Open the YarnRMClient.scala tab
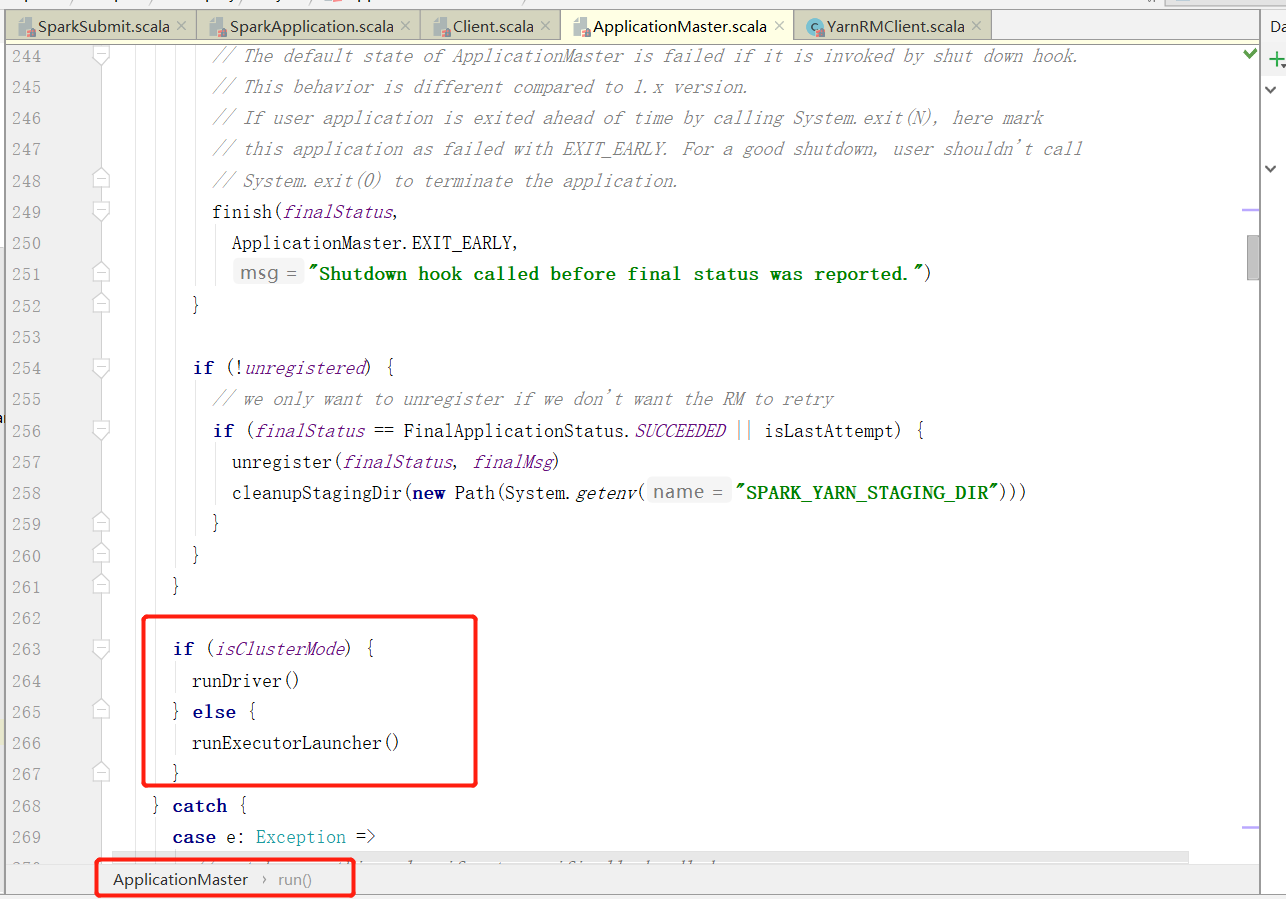Screen dimensions: 1286x899 click(896, 26)
